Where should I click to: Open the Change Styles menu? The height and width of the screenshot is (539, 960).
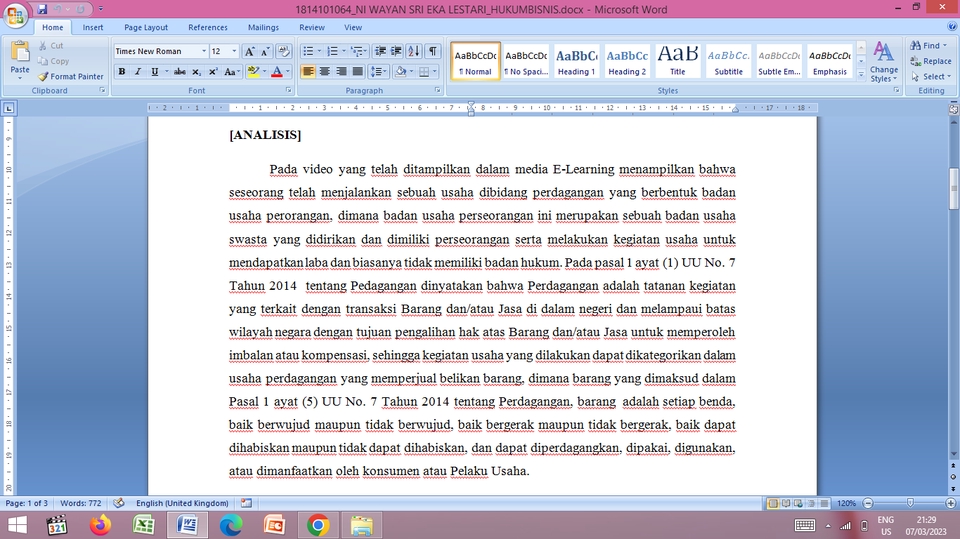(x=883, y=61)
